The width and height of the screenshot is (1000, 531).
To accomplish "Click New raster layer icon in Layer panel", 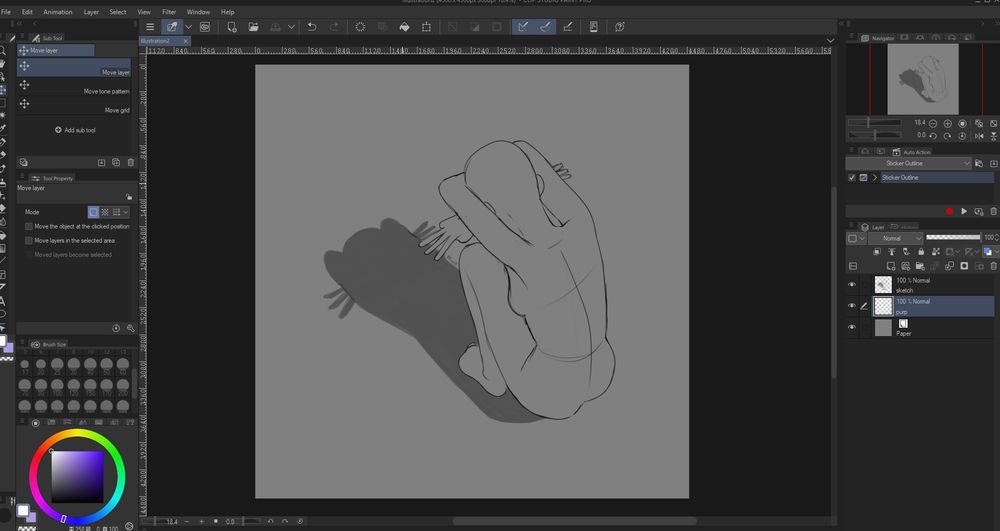I will coord(891,266).
